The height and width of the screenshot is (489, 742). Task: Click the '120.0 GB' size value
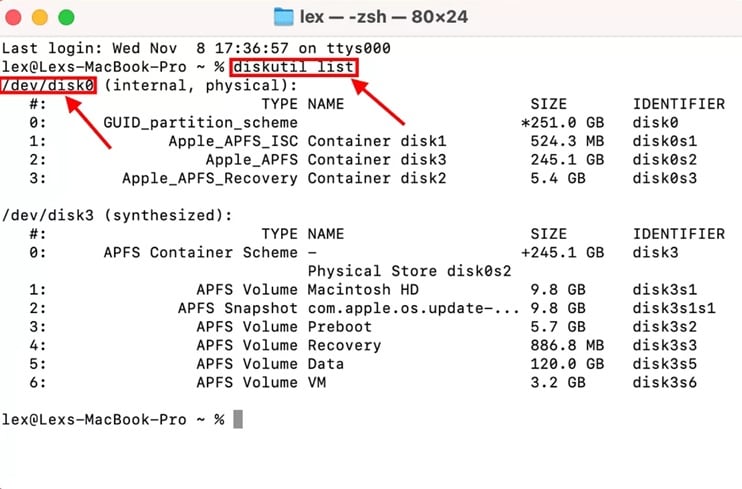click(x=567, y=364)
